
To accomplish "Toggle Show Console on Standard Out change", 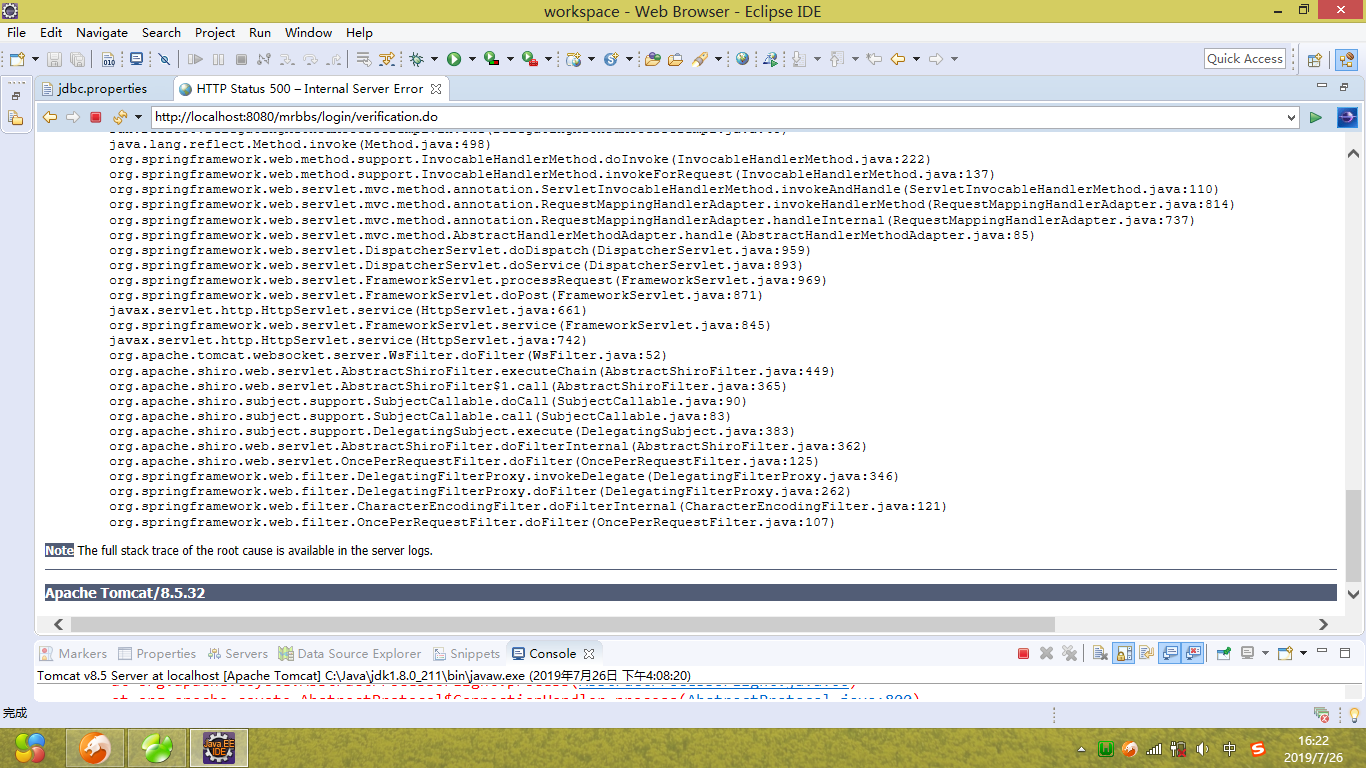I will coord(1170,653).
